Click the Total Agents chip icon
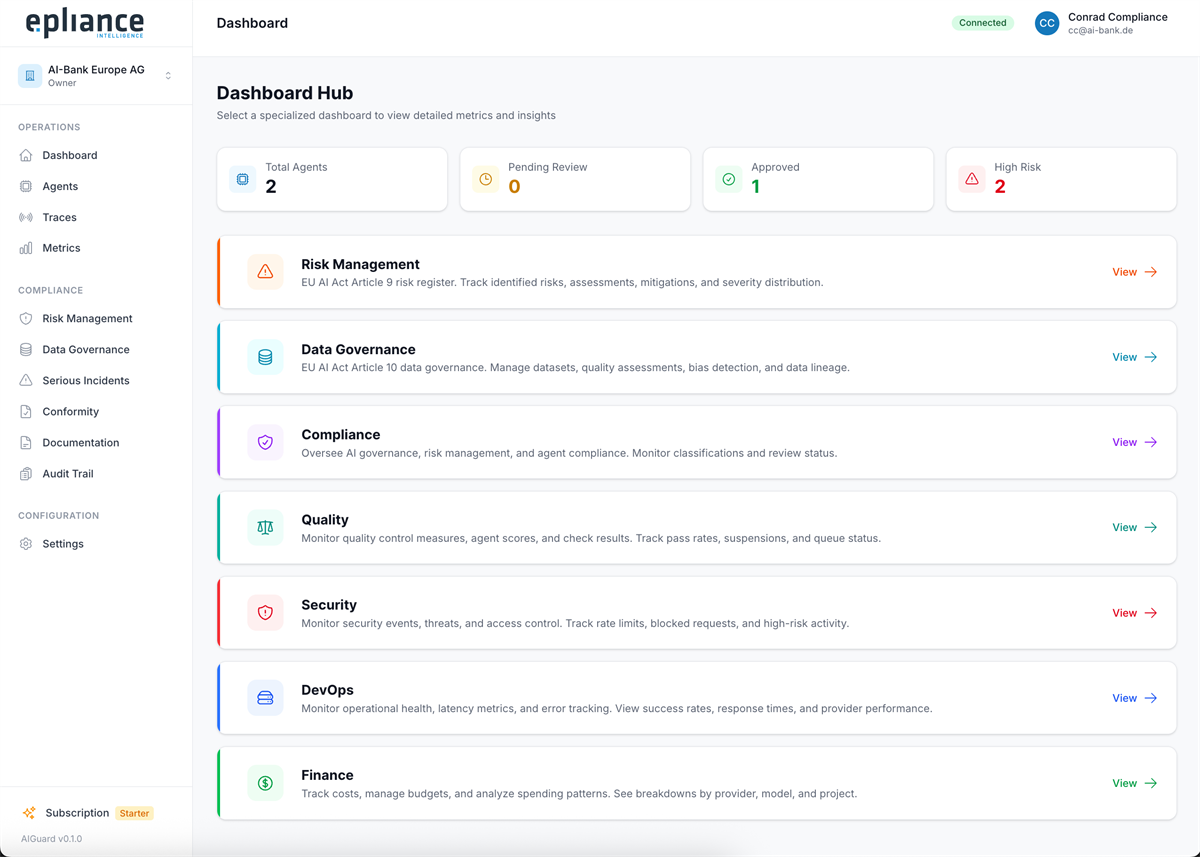Screen dimensions: 1200x857 pyautogui.click(x=242, y=179)
